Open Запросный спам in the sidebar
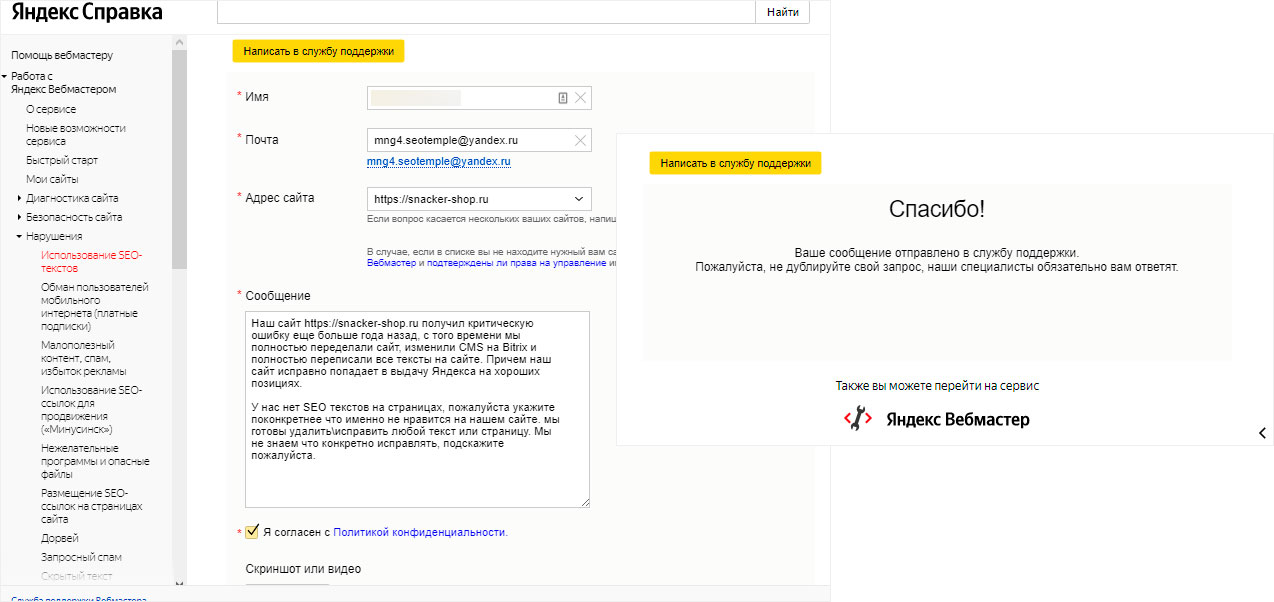This screenshot has height=602, width=1274. click(81, 557)
